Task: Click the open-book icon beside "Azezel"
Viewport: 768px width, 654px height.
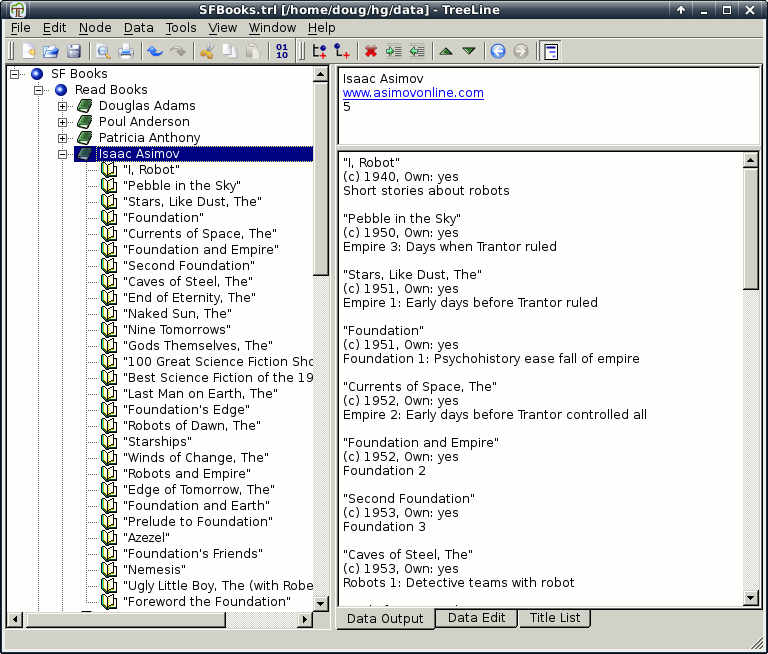Action: click(109, 537)
